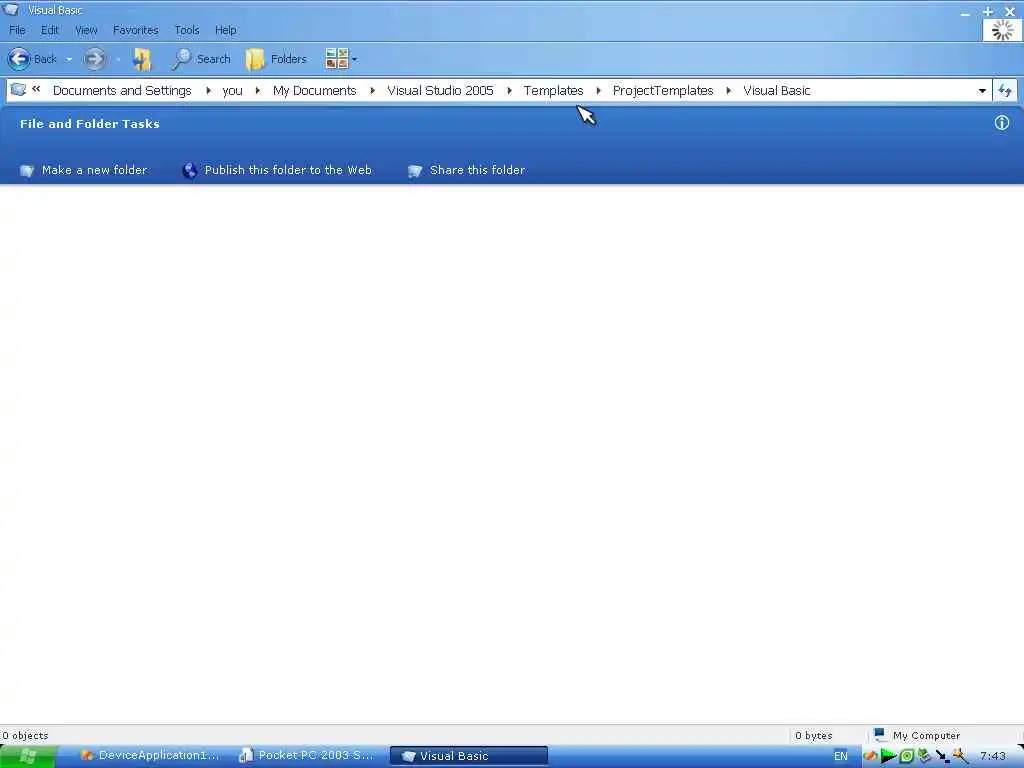Viewport: 1024px width, 768px height.
Task: Click the folder icon in the address bar
Action: [x=18, y=90]
